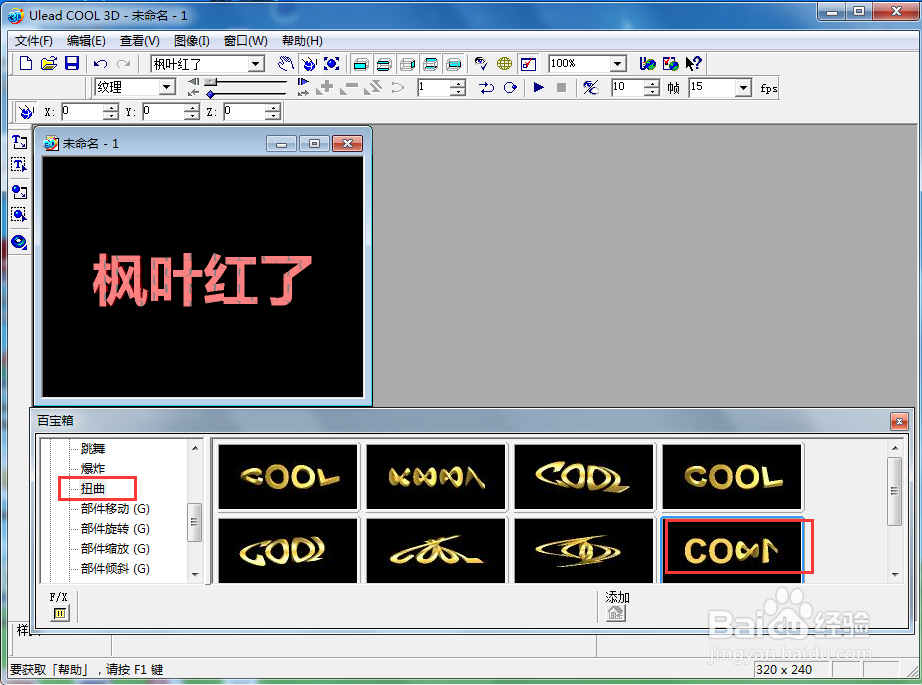Click the X coordinate input field
The height and width of the screenshot is (685, 922).
point(82,112)
